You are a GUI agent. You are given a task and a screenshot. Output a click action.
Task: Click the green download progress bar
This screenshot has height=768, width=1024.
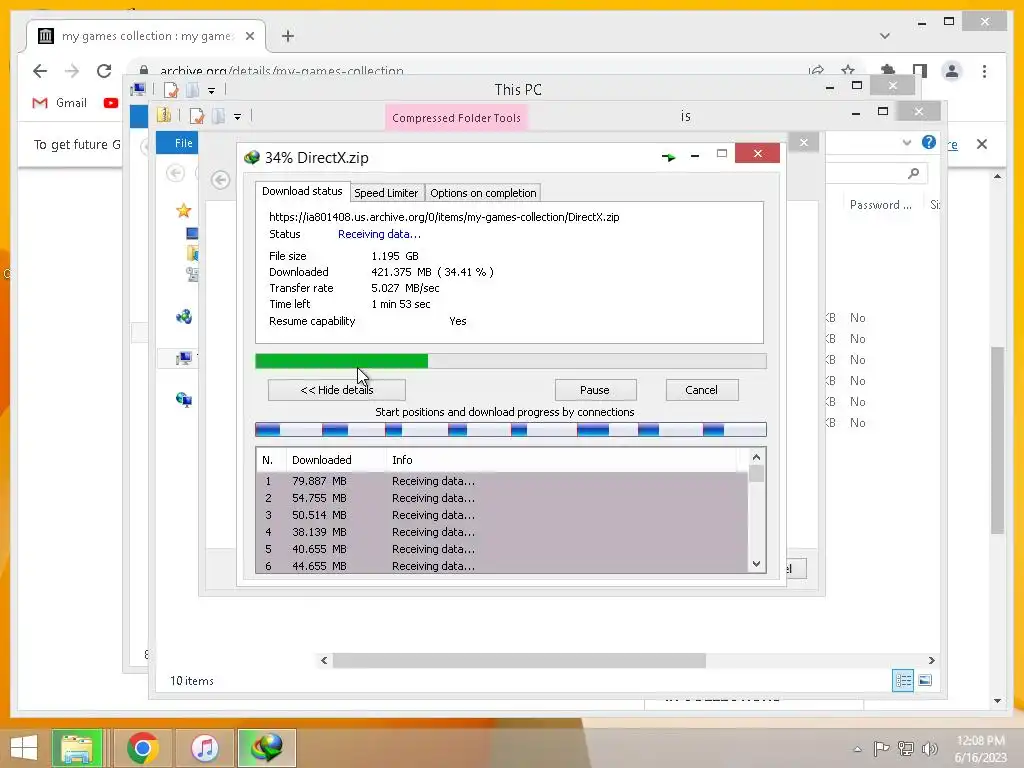click(510, 361)
